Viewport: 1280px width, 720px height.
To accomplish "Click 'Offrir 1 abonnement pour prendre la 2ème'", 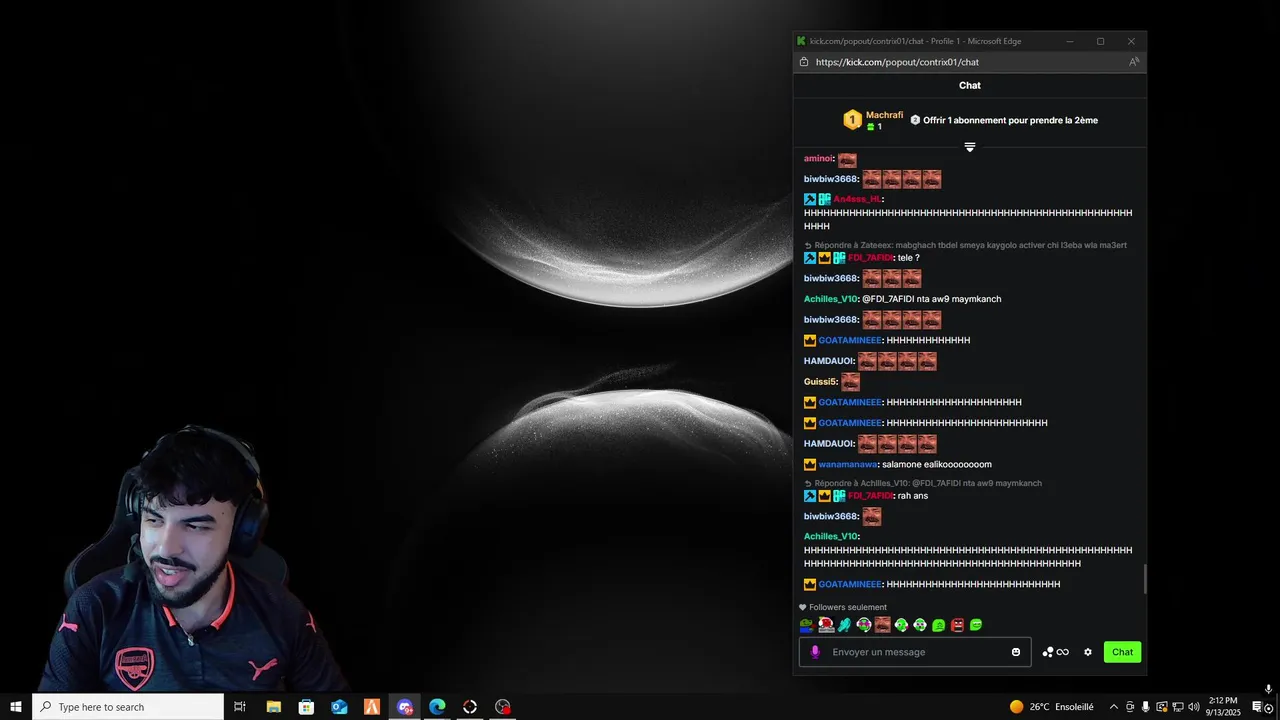I will (x=1010, y=120).
